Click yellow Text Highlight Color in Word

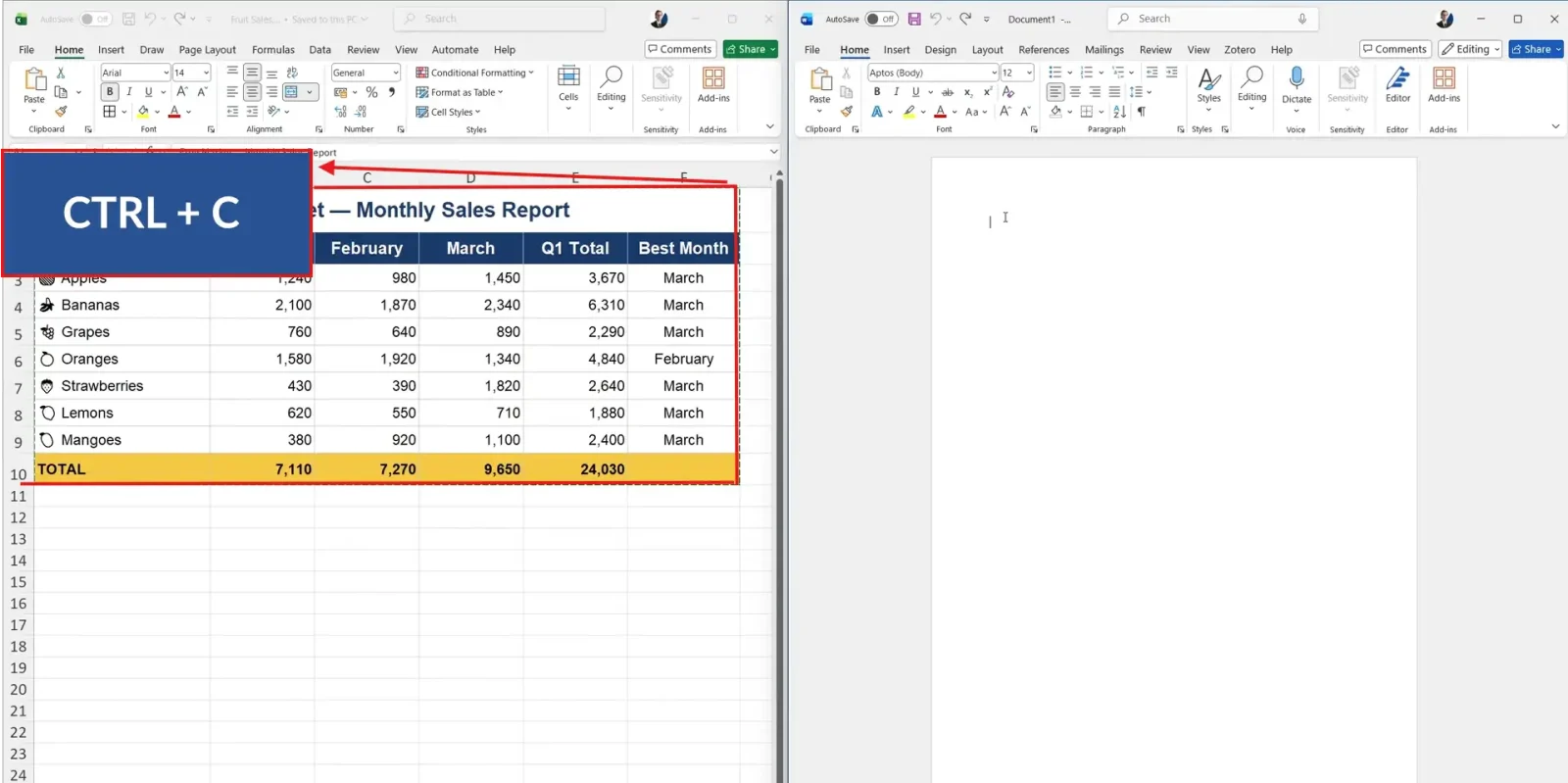(909, 112)
